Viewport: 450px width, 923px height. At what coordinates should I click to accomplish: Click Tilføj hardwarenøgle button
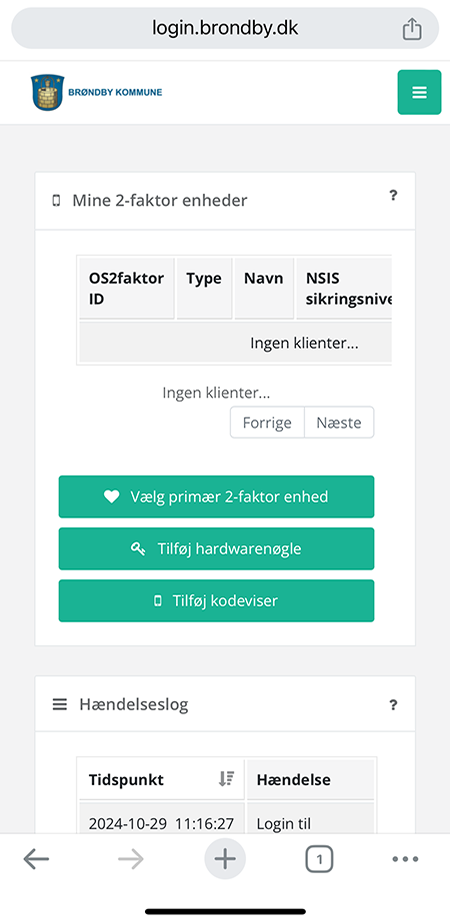click(x=216, y=549)
